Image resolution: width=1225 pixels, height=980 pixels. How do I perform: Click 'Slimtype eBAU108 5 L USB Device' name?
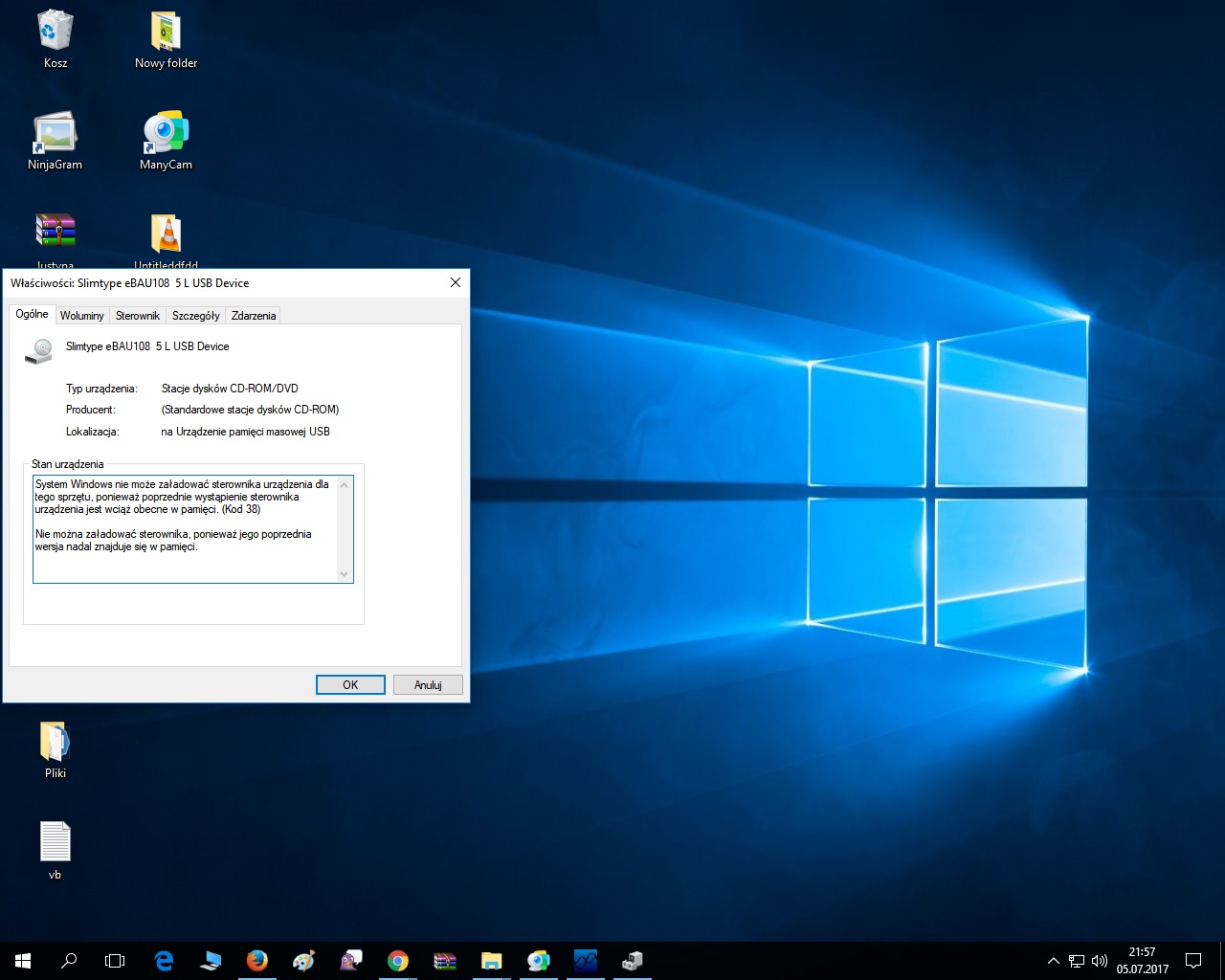click(x=147, y=346)
